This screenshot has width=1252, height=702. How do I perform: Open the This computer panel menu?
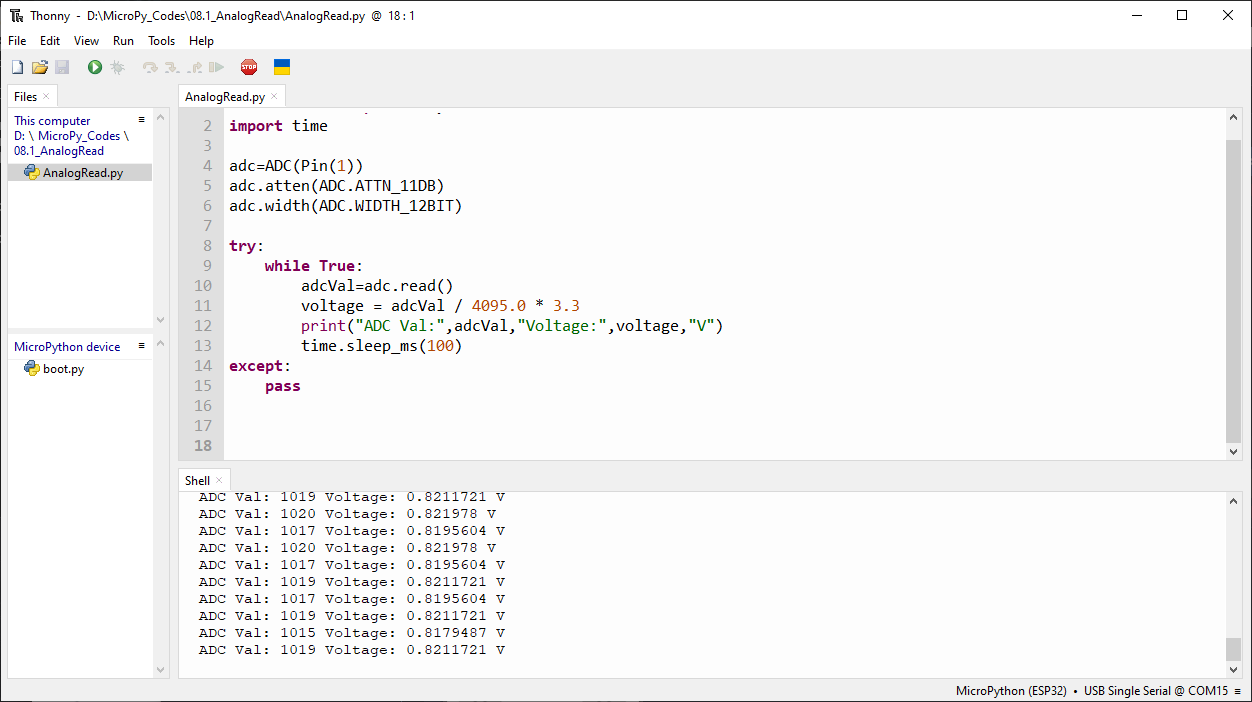coord(142,120)
